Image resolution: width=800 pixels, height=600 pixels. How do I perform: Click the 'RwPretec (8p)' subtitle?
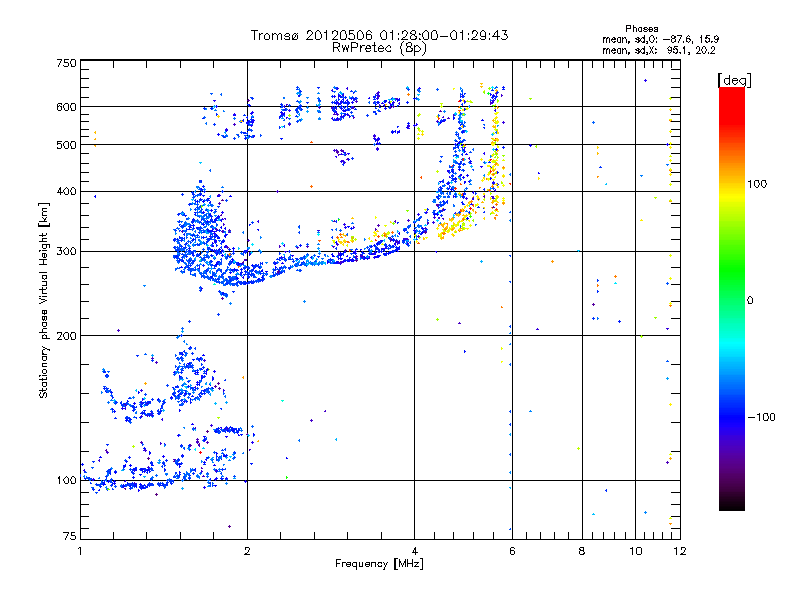[379, 48]
